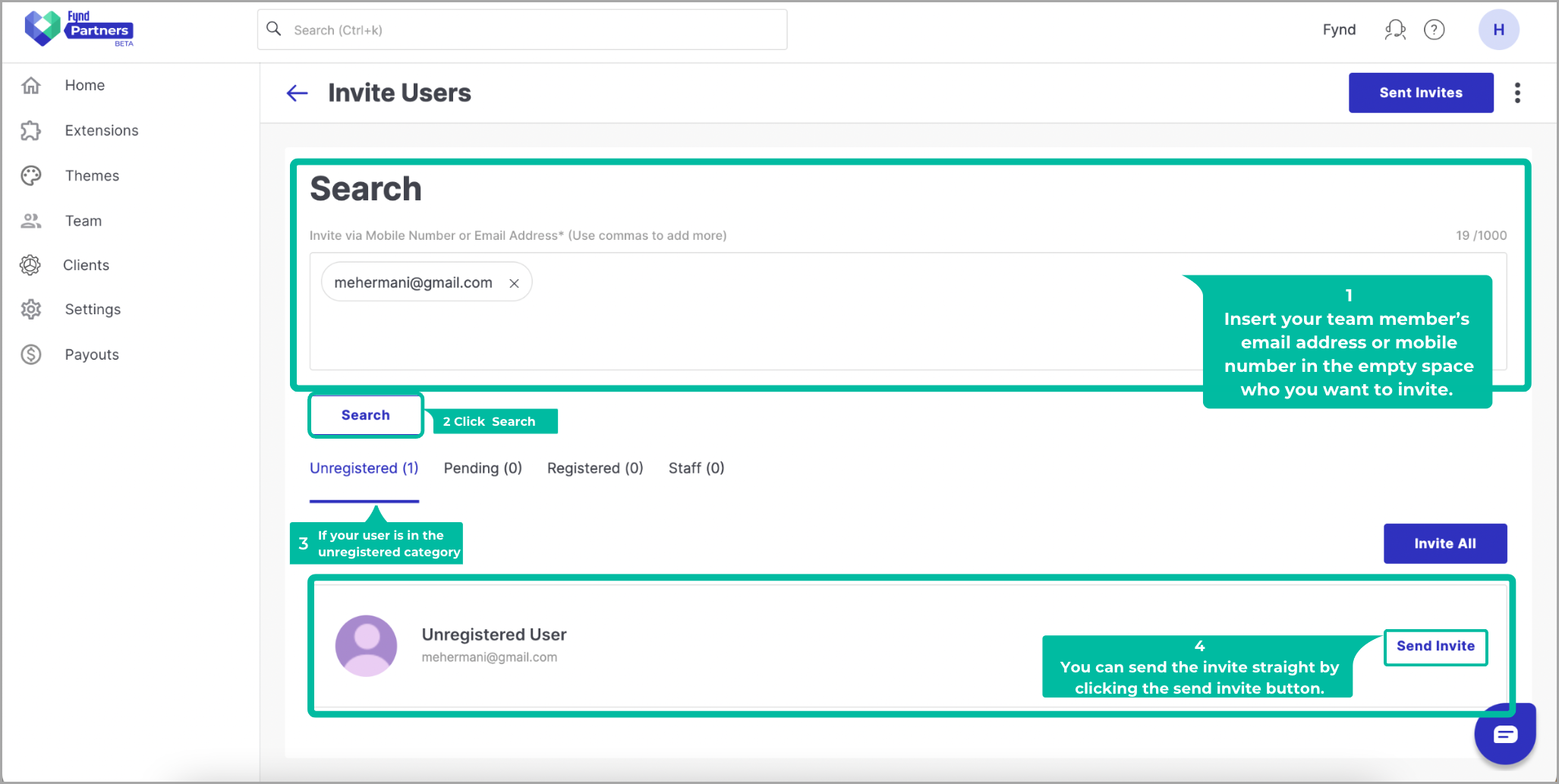Viewport: 1559px width, 784px height.
Task: Click the 19 /1000 character counter
Action: 1481,235
